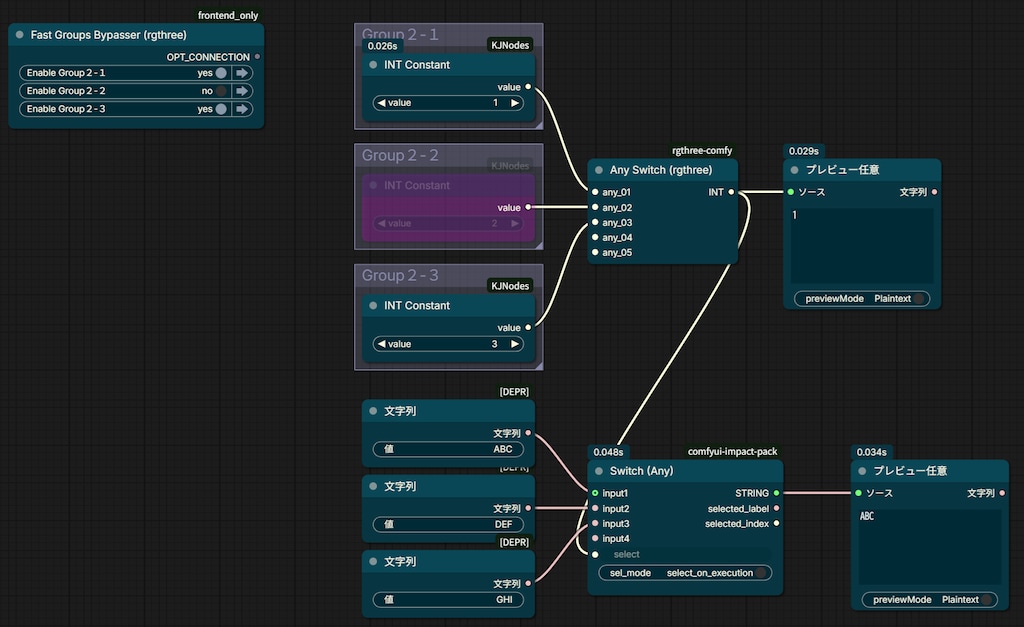This screenshot has width=1024, height=627.
Task: Click the select input socket on Switch (Any)
Action: (595, 555)
